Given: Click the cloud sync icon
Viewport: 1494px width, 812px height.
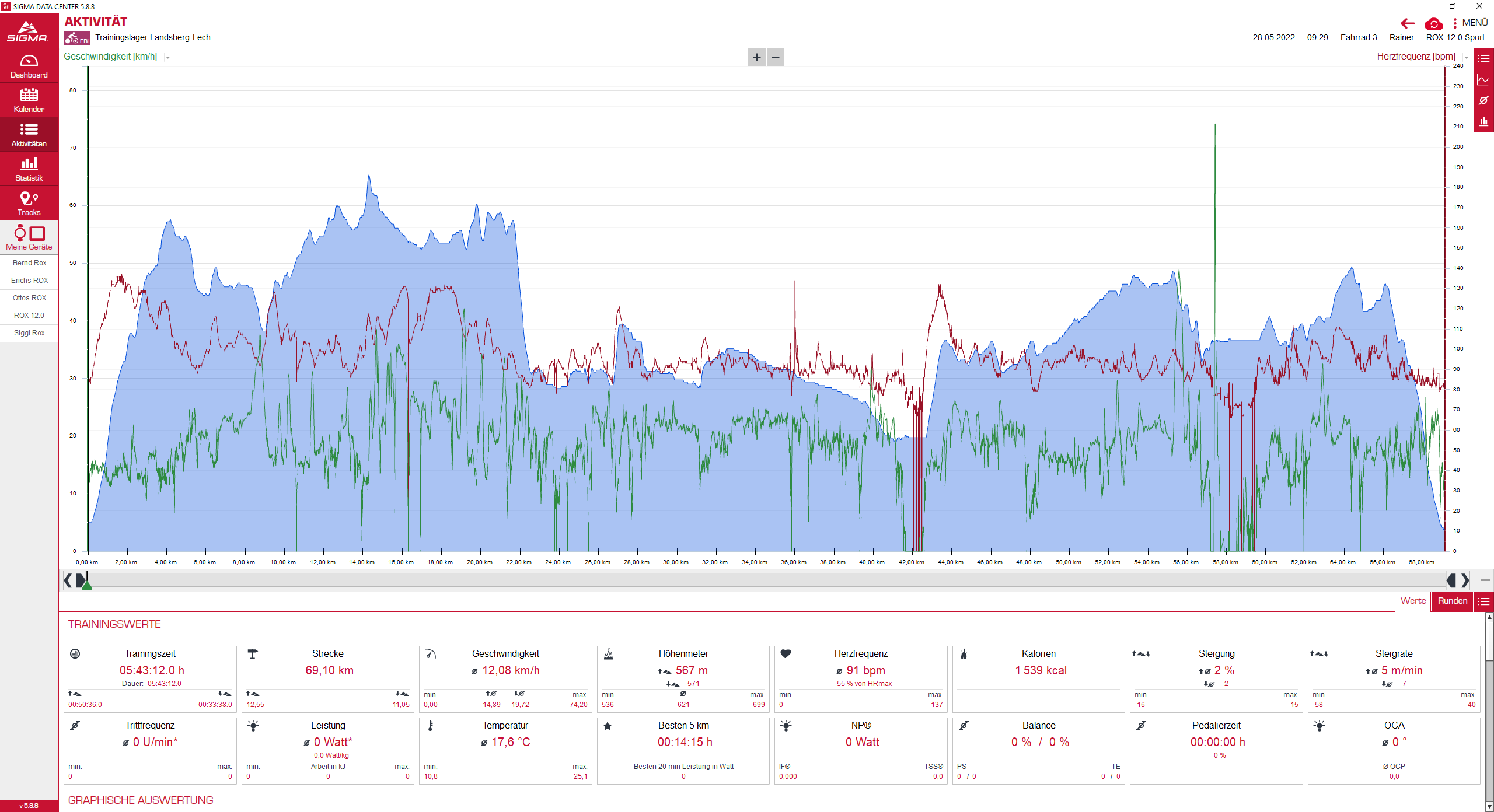Looking at the screenshot, I should [x=1433, y=24].
